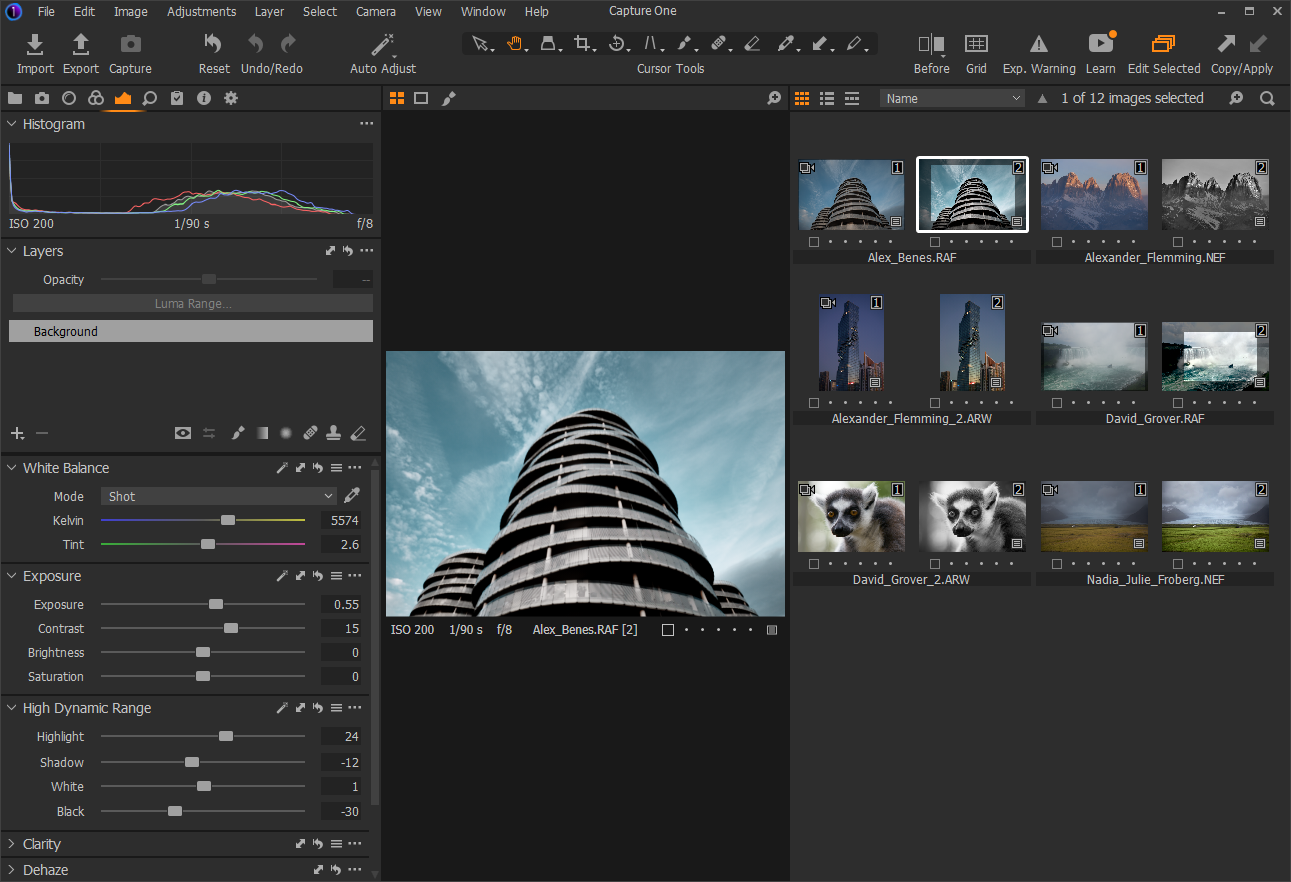Collapse the White Balance panel
Viewport: 1291px width, 882px height.
12,468
